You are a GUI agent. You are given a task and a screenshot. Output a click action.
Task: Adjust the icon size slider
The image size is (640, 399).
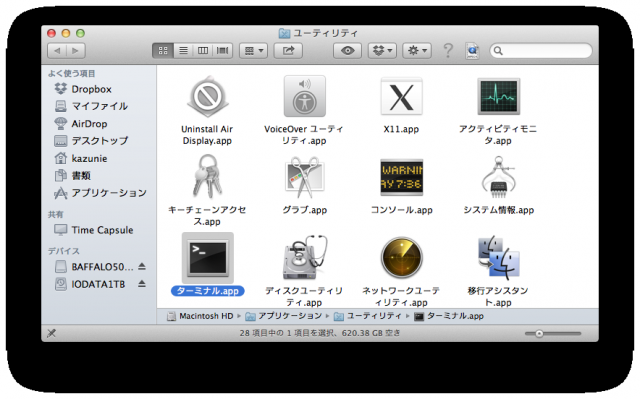click(539, 333)
